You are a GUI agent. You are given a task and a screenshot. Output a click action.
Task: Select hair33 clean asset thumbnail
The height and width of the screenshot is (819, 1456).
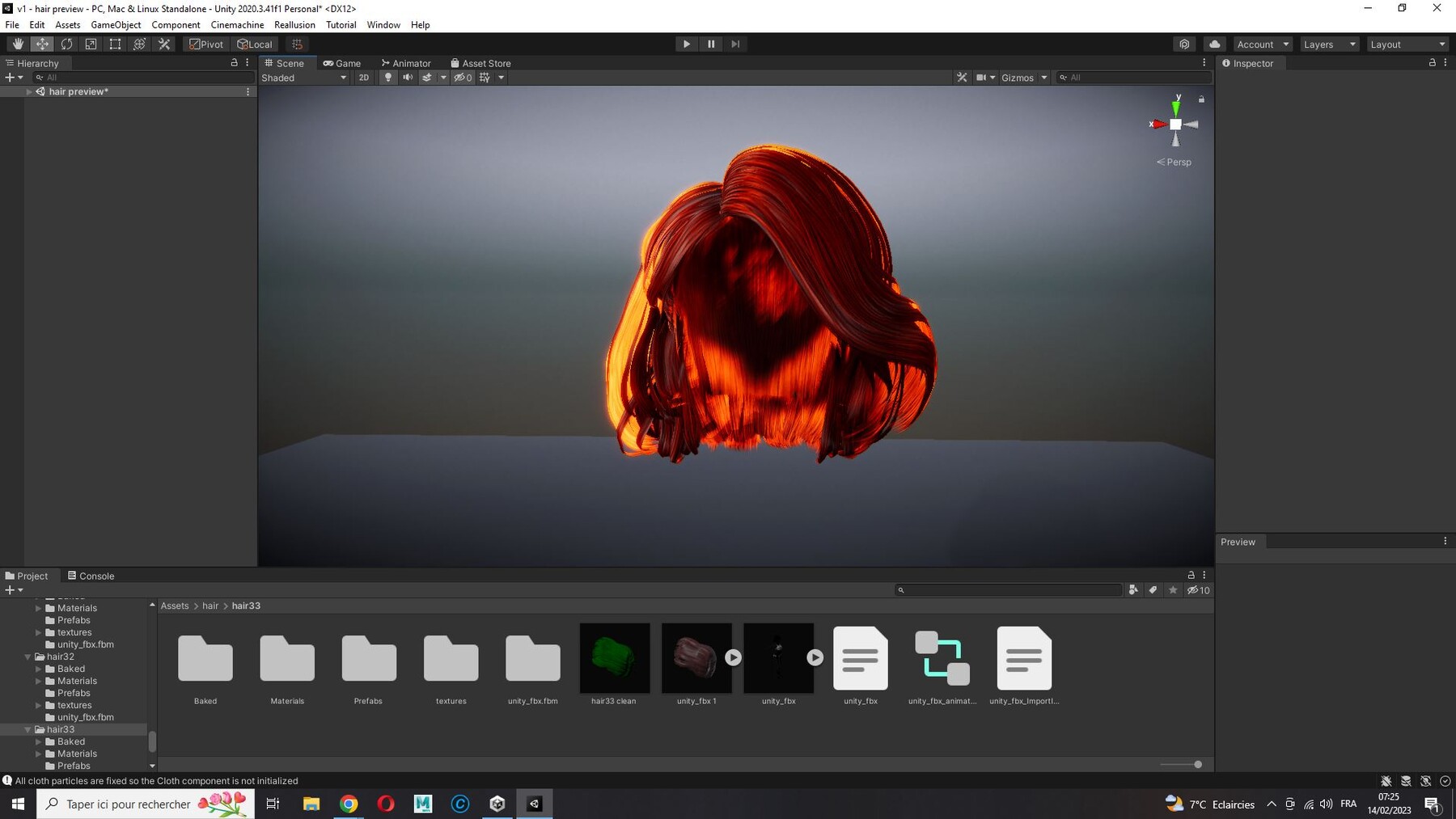tap(615, 658)
